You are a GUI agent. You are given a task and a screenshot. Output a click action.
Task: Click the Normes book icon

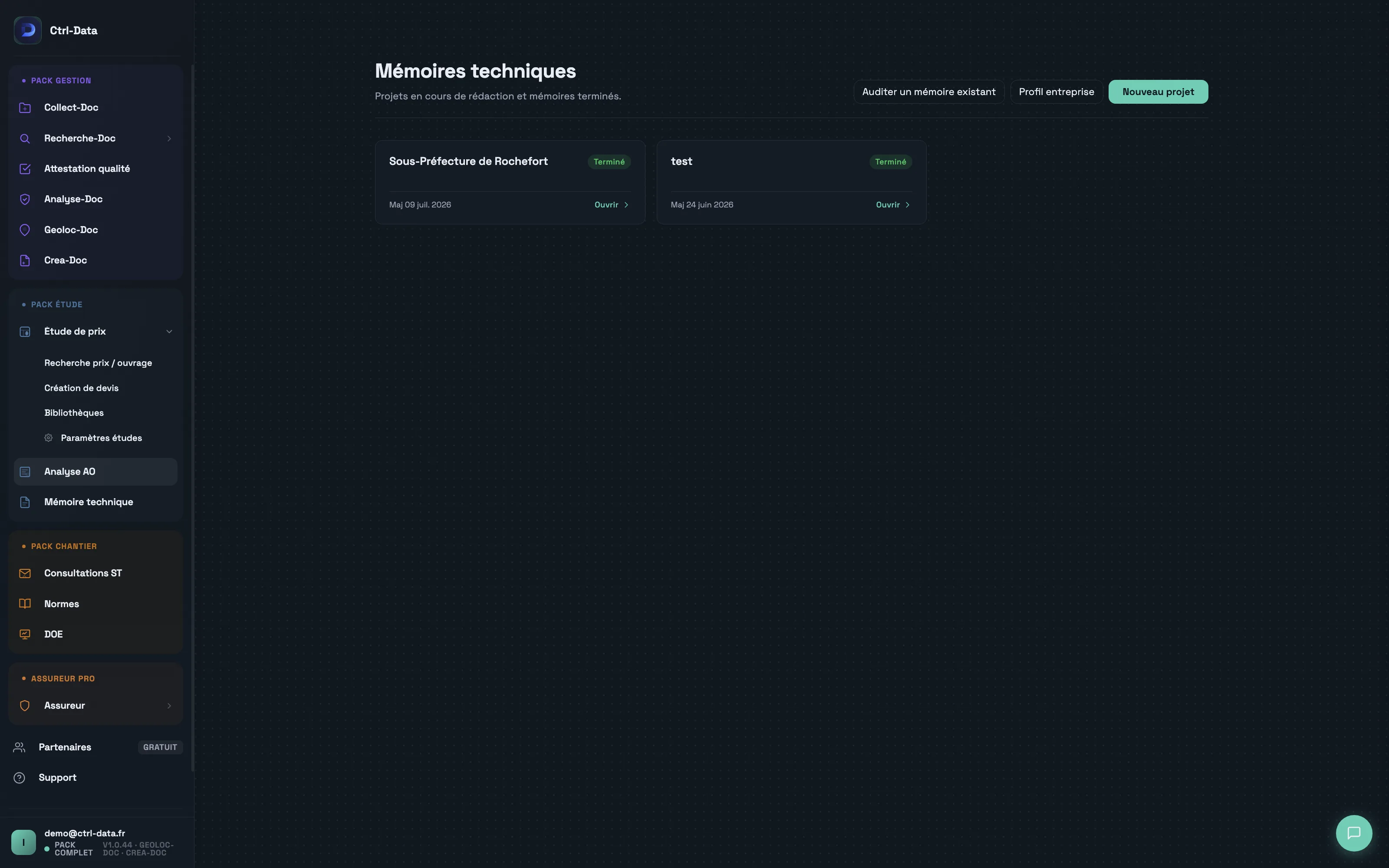tap(25, 603)
